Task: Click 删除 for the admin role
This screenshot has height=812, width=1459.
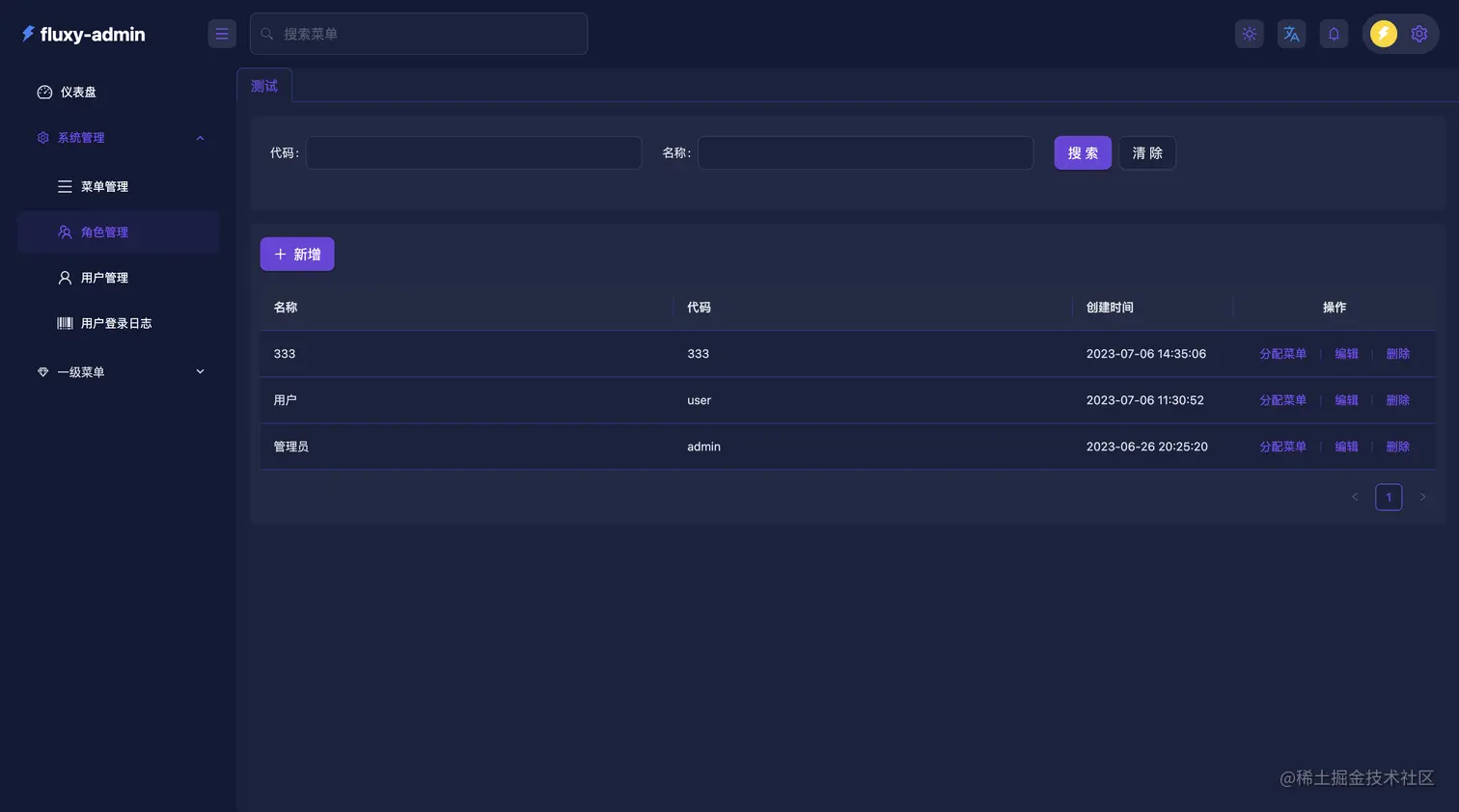Action: pyautogui.click(x=1397, y=447)
